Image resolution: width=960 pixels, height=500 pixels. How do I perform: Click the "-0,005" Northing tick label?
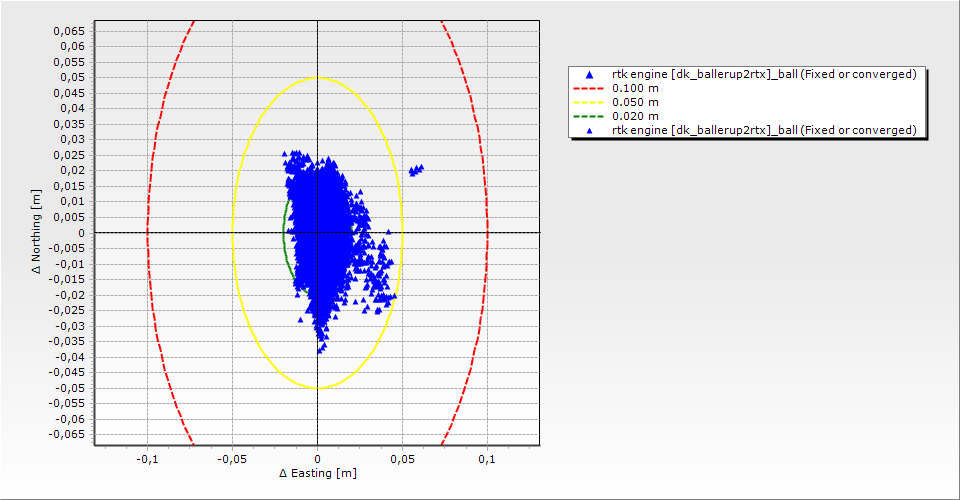tap(67, 248)
